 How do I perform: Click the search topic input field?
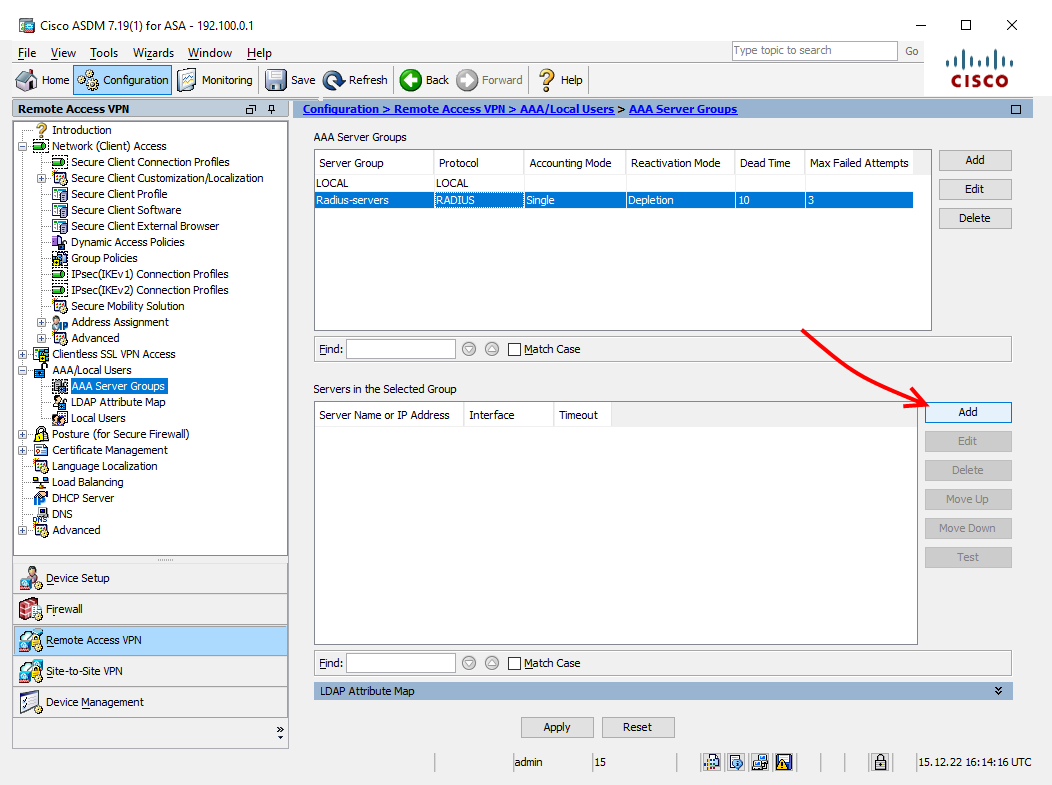point(814,51)
